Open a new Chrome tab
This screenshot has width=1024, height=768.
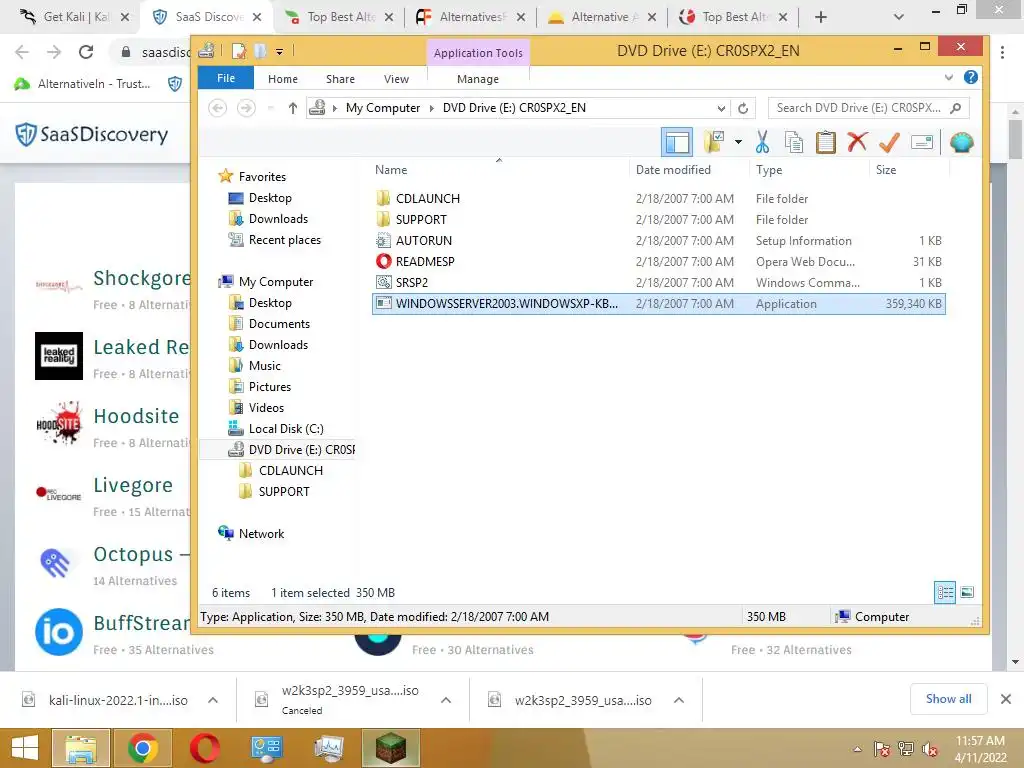(821, 17)
